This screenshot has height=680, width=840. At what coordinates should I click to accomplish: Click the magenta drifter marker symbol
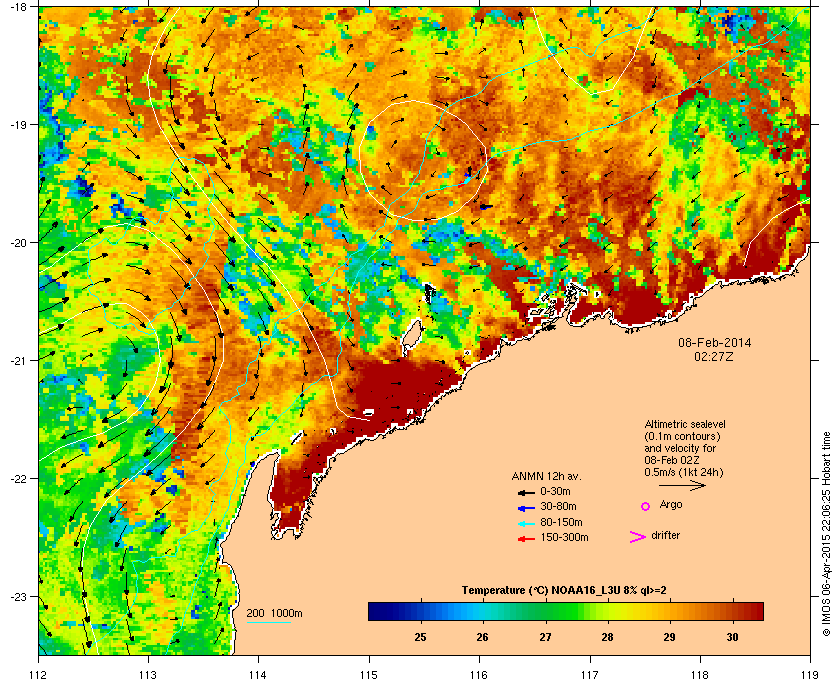point(637,537)
